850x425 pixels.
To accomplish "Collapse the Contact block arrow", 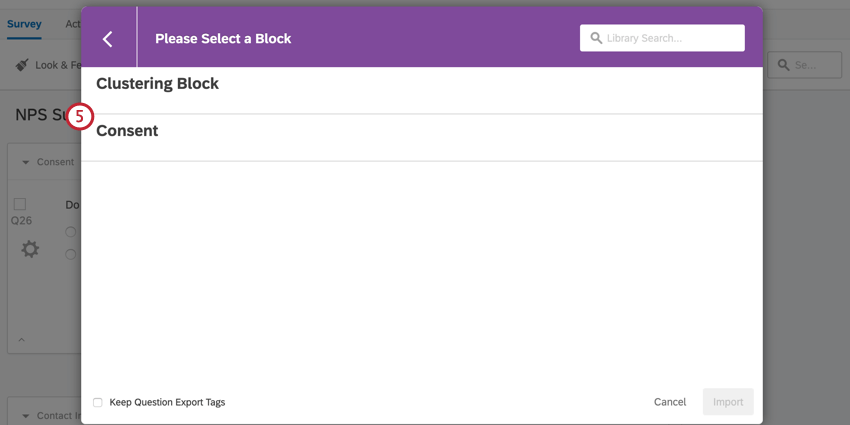I will click(x=26, y=416).
